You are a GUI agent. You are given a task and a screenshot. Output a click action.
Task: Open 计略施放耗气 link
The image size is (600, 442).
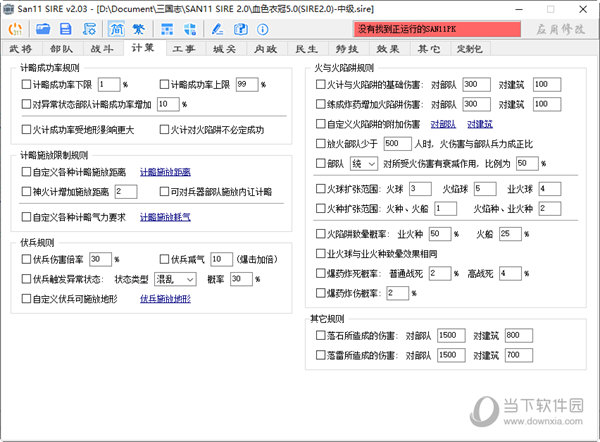165,217
